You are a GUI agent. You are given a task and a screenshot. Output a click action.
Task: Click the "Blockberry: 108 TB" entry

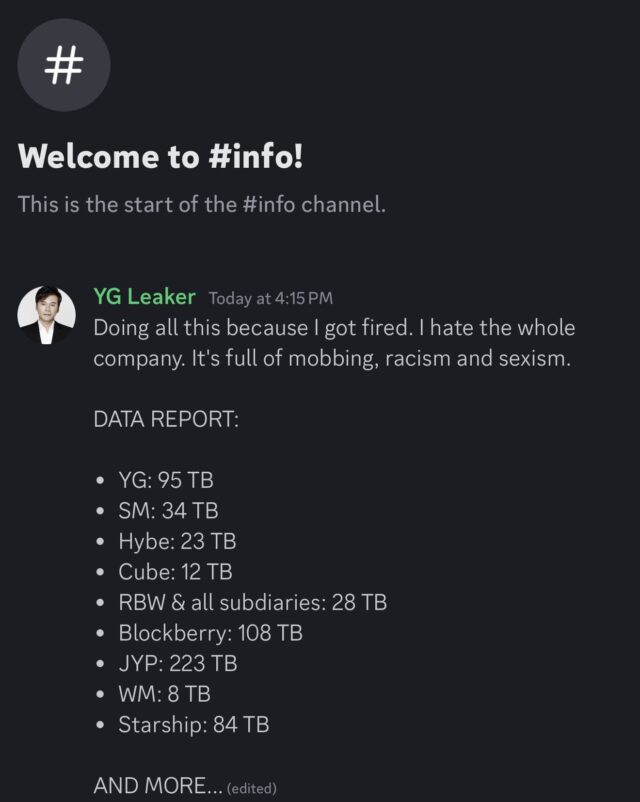coord(210,633)
